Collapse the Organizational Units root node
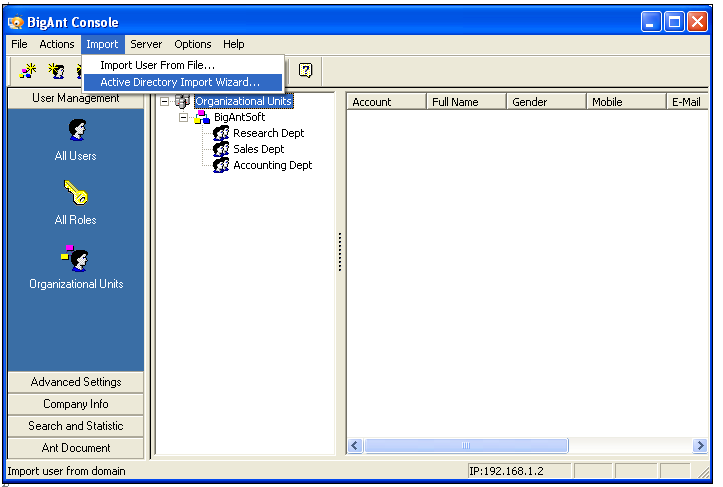 click(x=164, y=101)
